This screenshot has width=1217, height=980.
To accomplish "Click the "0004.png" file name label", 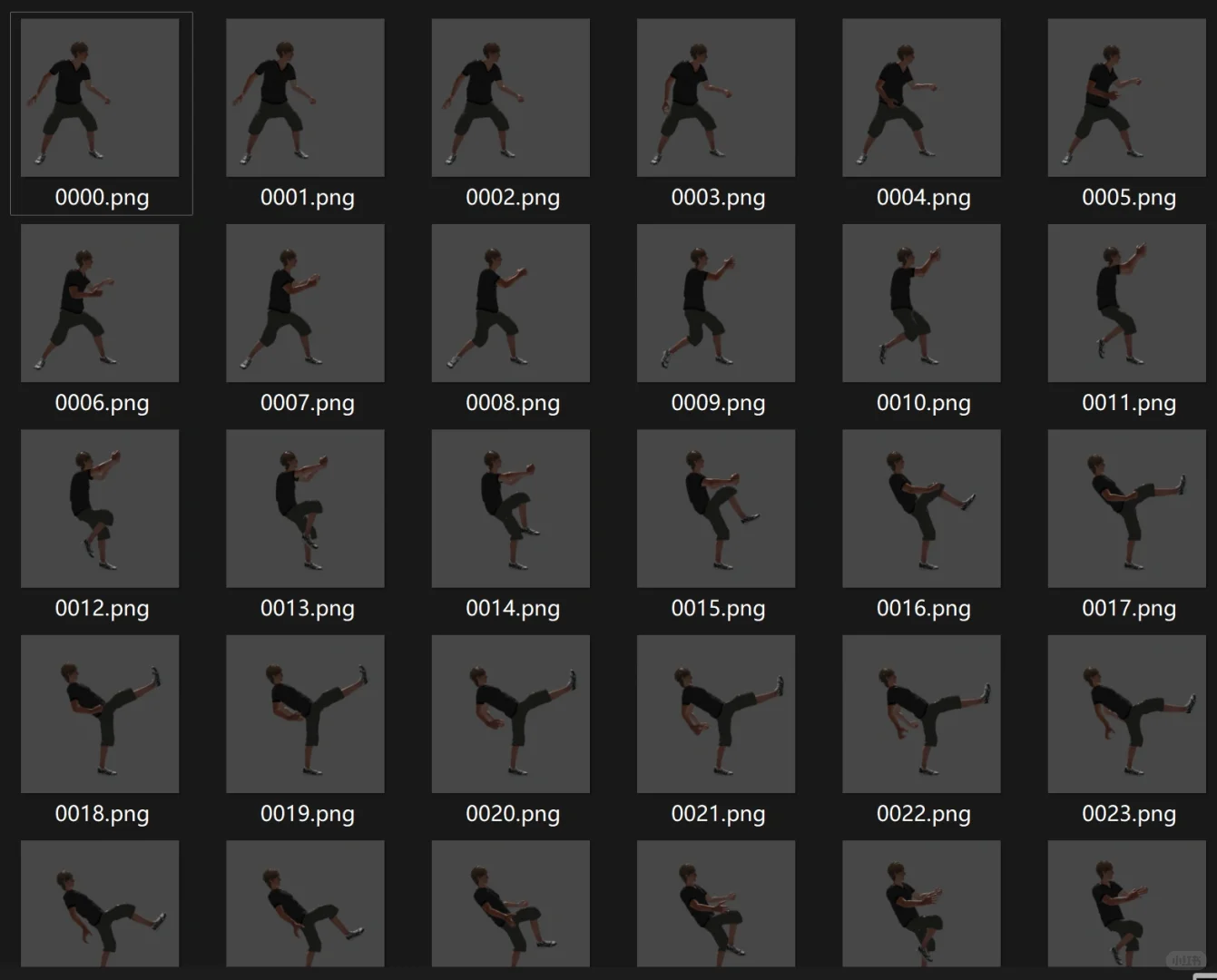I will (x=924, y=198).
